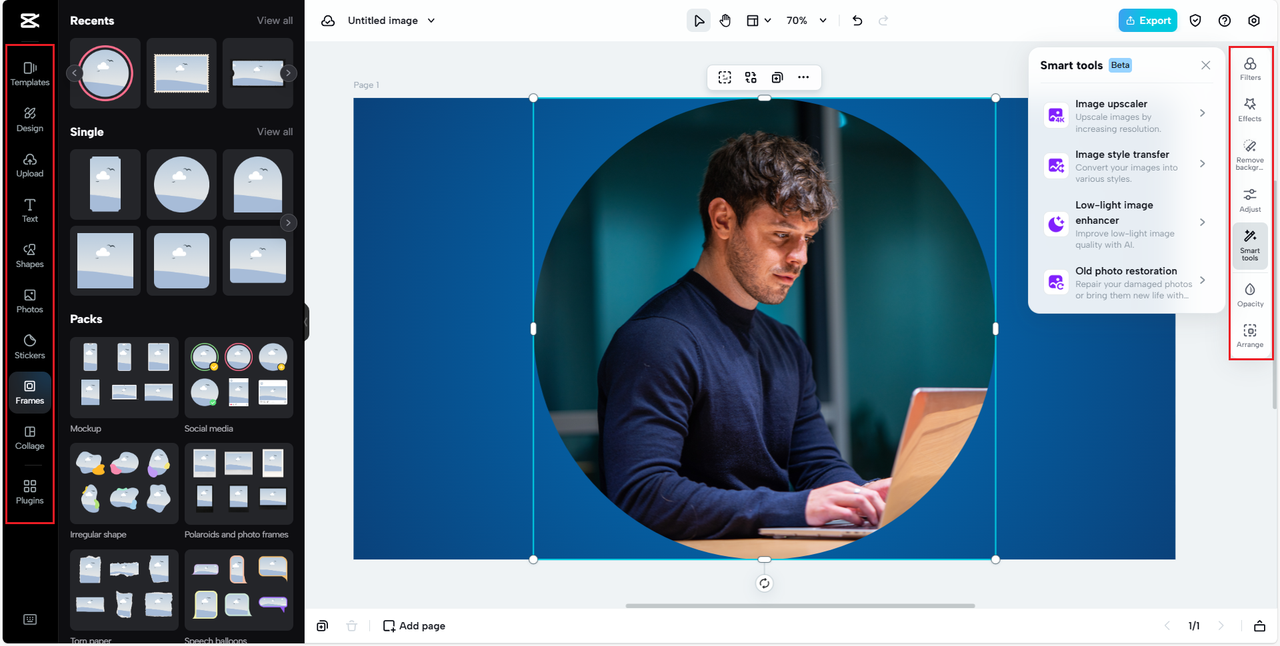Open the Plugins panel
Image resolution: width=1280 pixels, height=646 pixels.
click(x=30, y=491)
